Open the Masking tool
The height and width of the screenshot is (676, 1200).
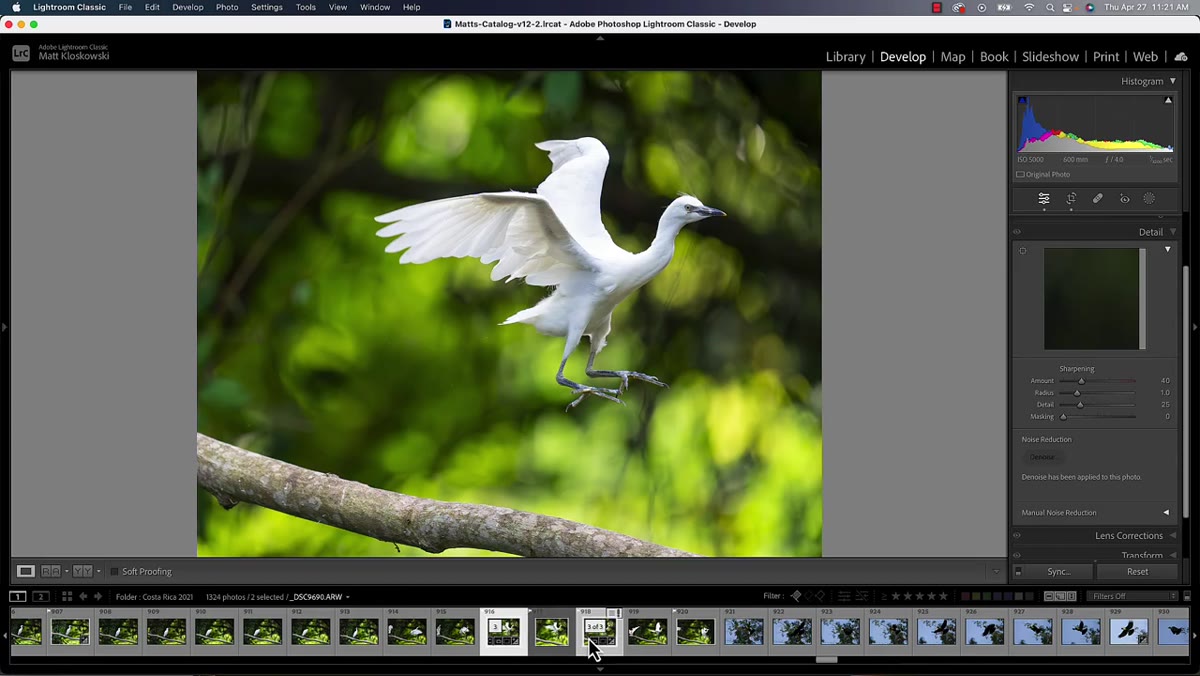(x=1149, y=199)
